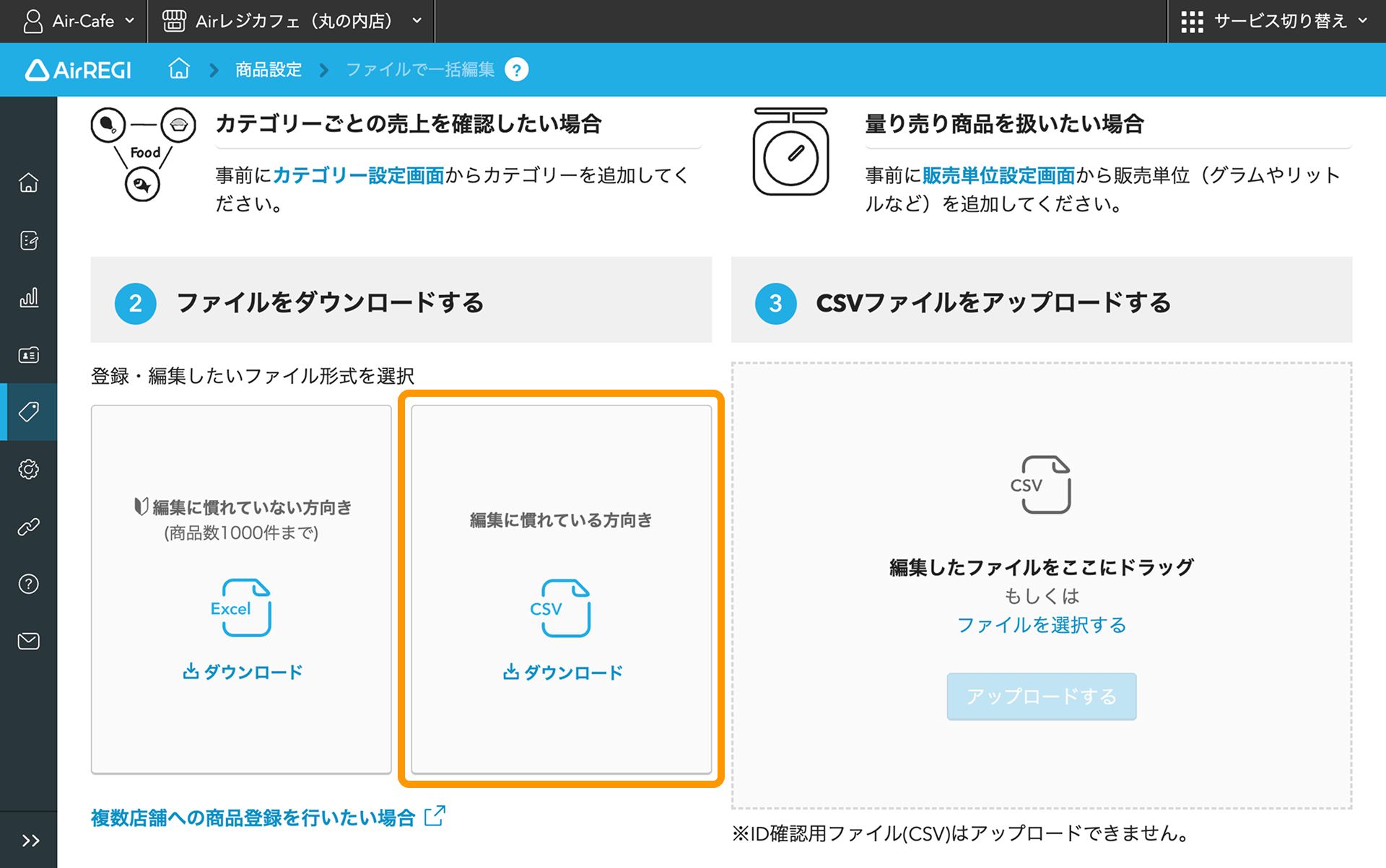The height and width of the screenshot is (868, 1386).
Task: Open the Airレジカフェ（丸の内店）store selector
Action: pyautogui.click(x=292, y=21)
